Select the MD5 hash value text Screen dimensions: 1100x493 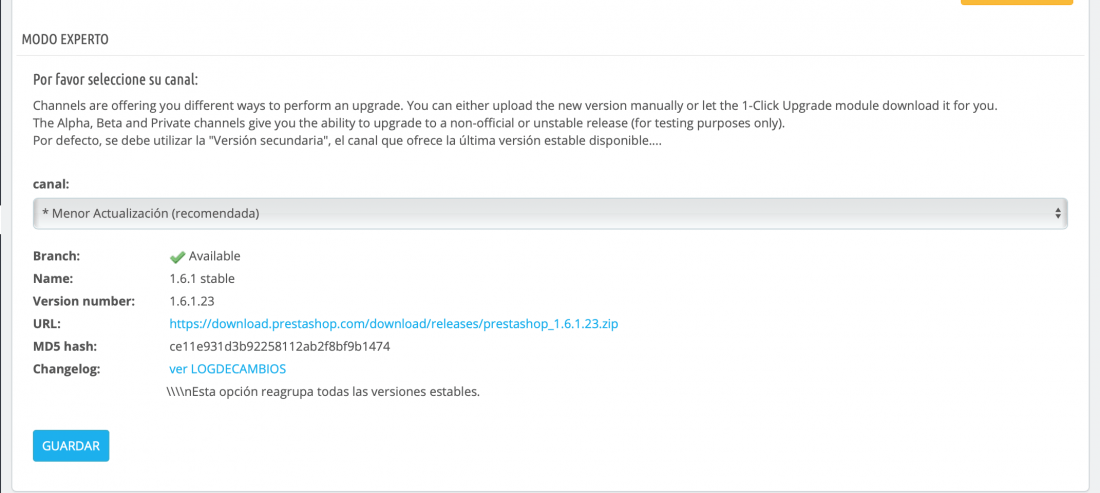pyautogui.click(x=280, y=346)
